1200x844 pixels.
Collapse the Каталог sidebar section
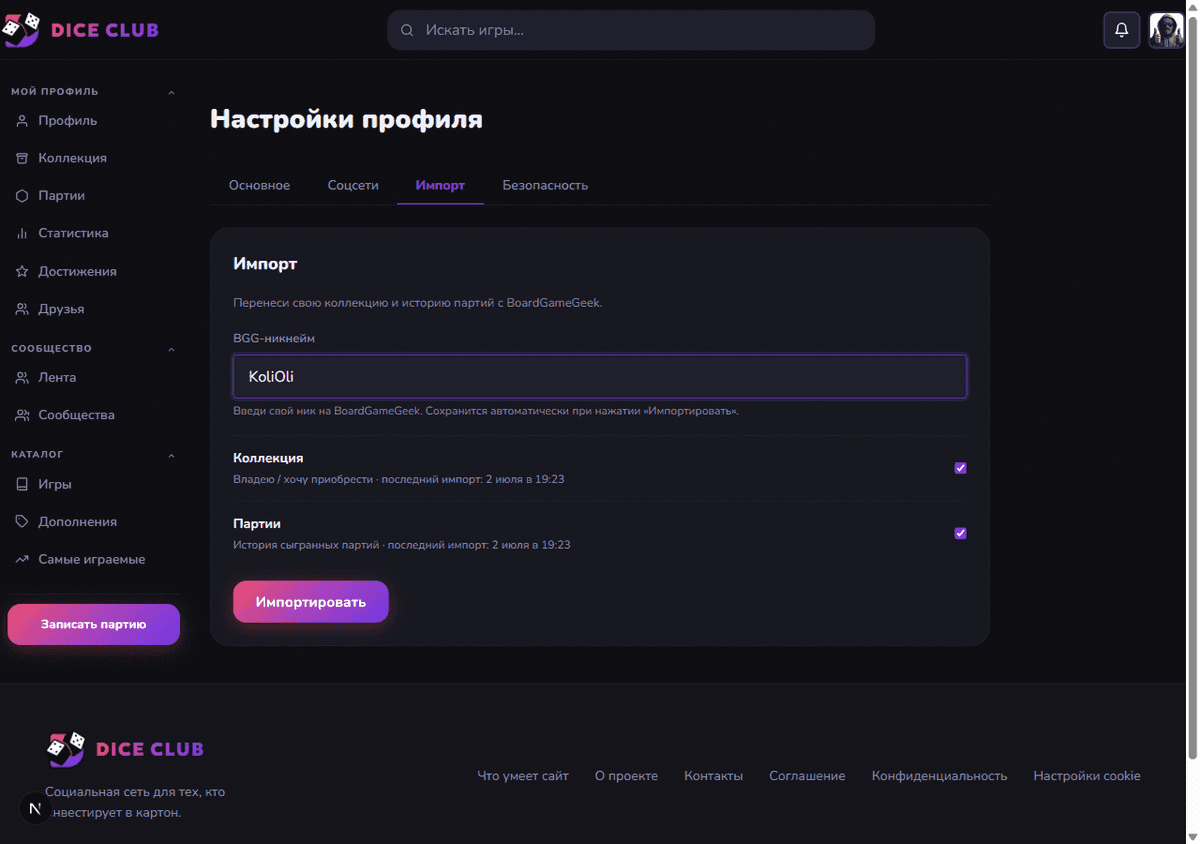click(171, 455)
